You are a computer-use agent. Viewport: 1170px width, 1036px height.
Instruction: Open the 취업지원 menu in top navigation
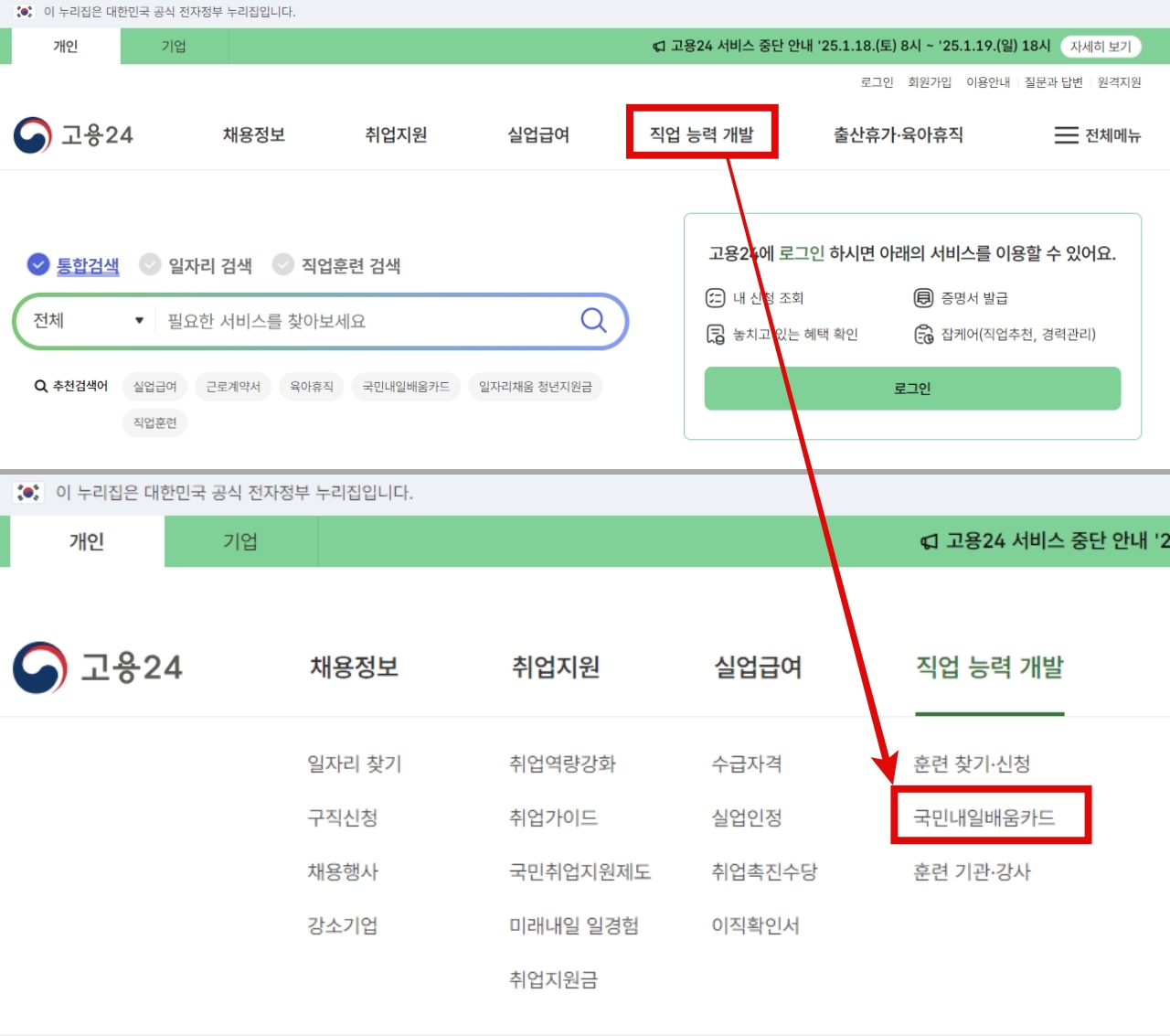point(396,135)
